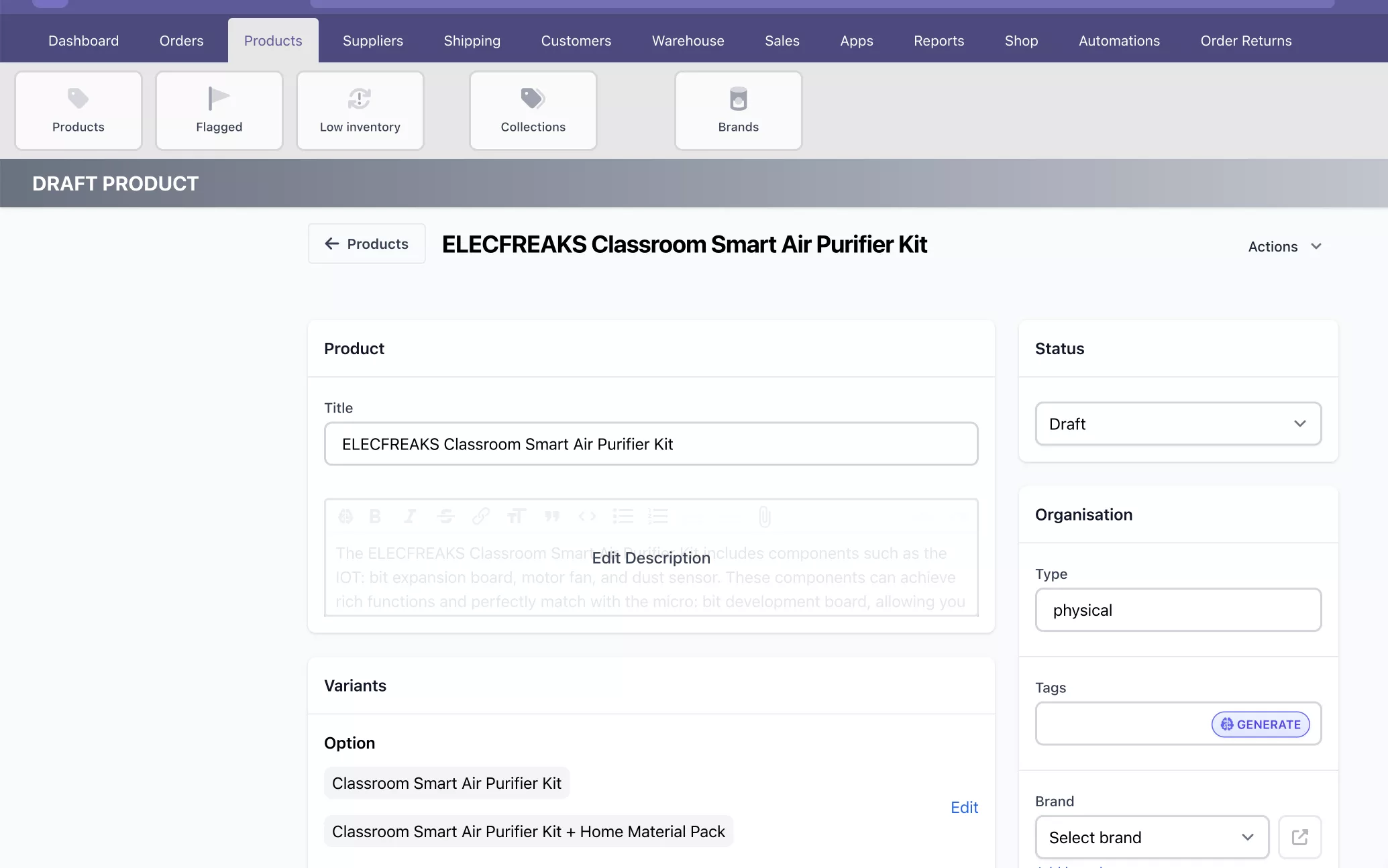1388x868 pixels.
Task: Click the bullet list icon in editor
Action: [x=621, y=516]
